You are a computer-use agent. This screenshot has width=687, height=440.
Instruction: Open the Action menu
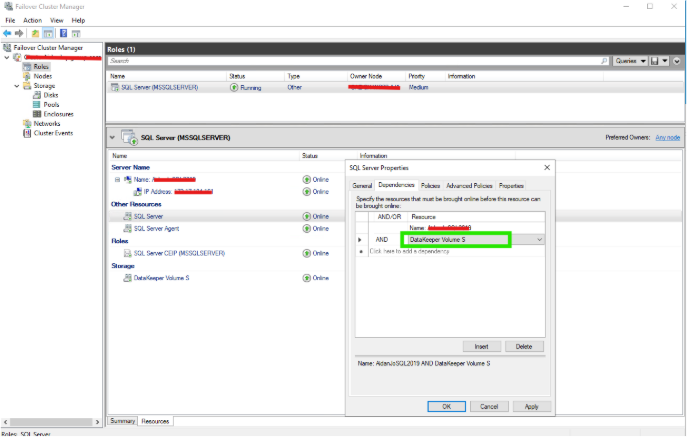(32, 20)
